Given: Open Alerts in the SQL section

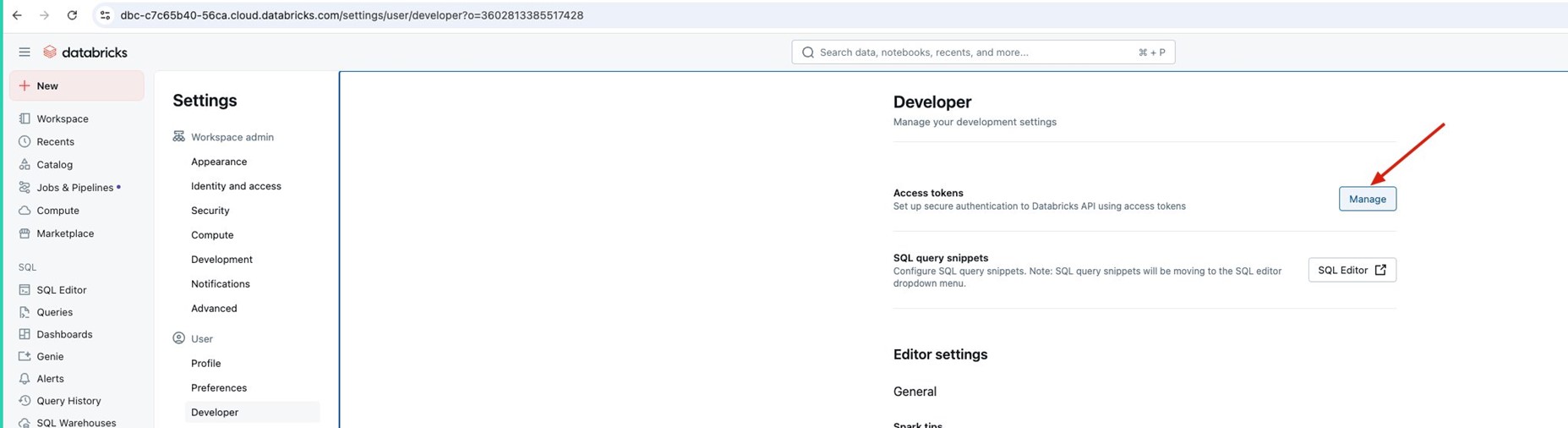Looking at the screenshot, I should [50, 379].
